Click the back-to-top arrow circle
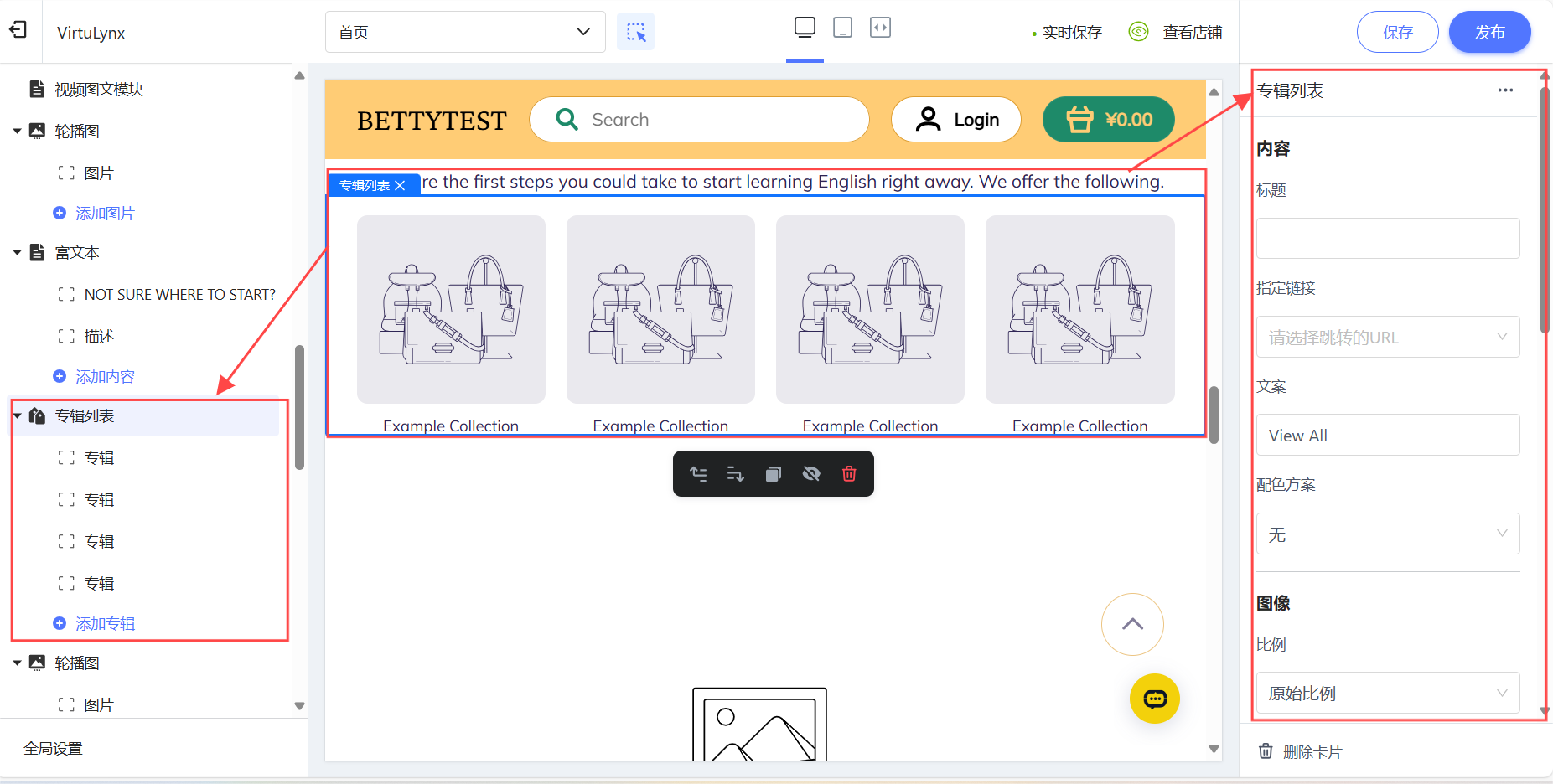The width and height of the screenshot is (1553, 784). [1132, 624]
